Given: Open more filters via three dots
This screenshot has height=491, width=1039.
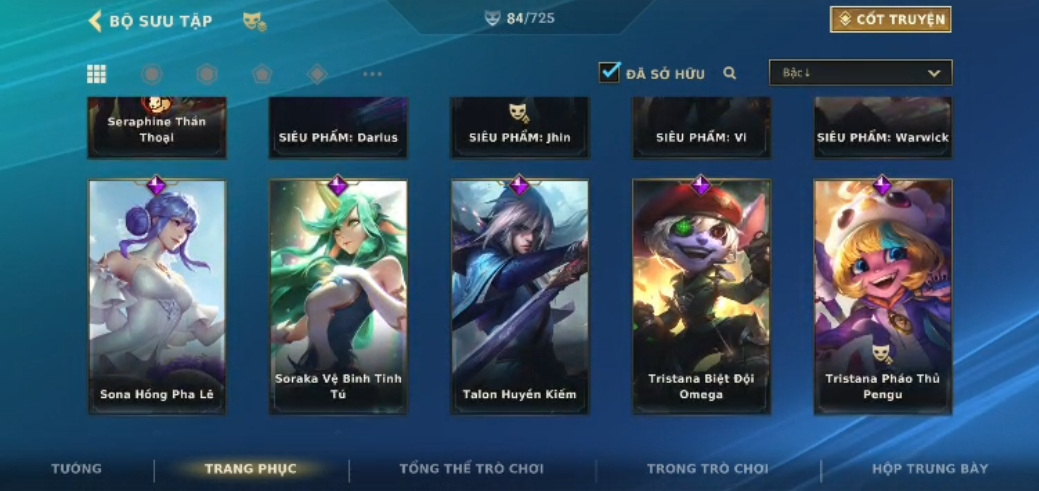Looking at the screenshot, I should [x=372, y=74].
